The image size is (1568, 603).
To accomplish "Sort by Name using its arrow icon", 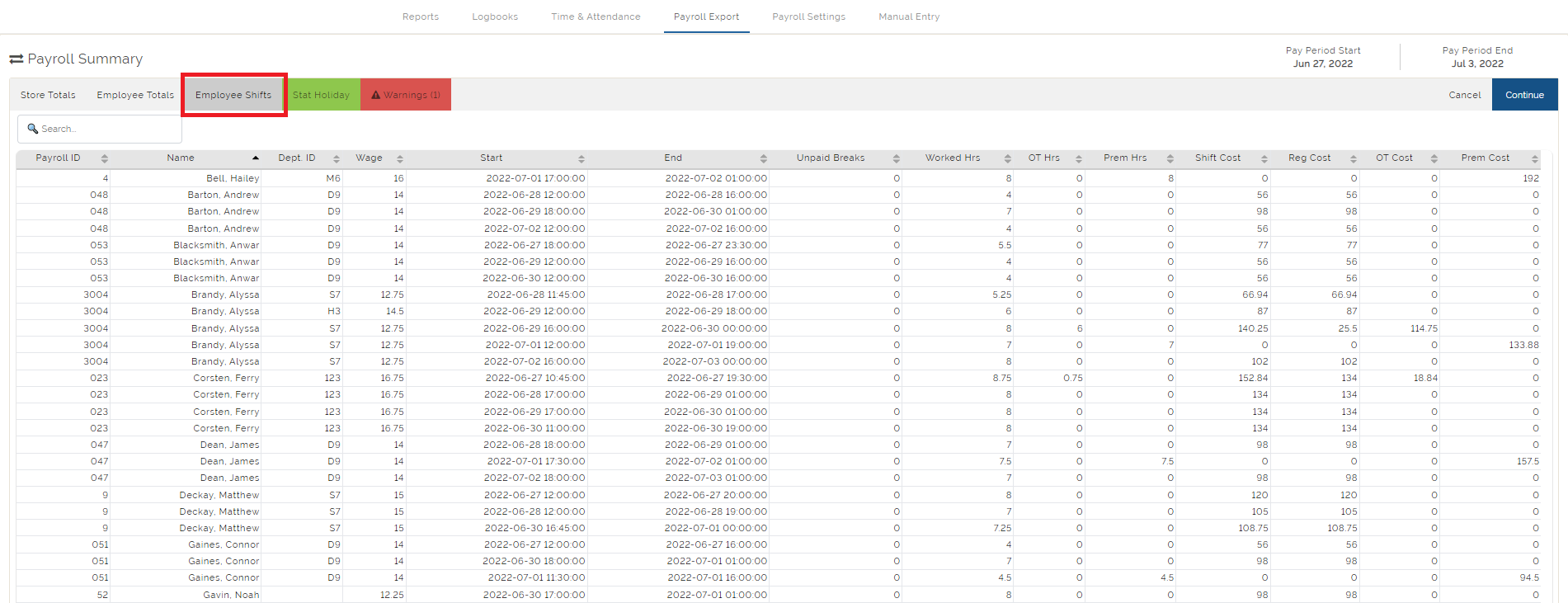I will click(x=256, y=158).
